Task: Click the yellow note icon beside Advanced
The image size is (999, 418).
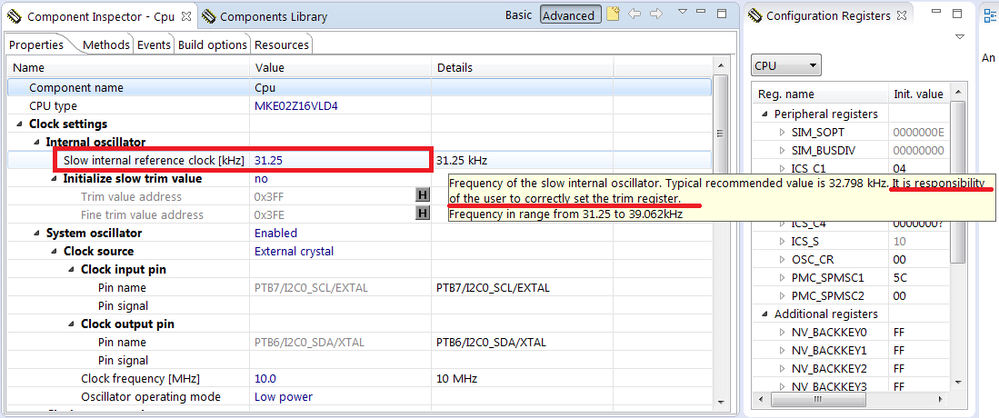Action: (x=612, y=14)
